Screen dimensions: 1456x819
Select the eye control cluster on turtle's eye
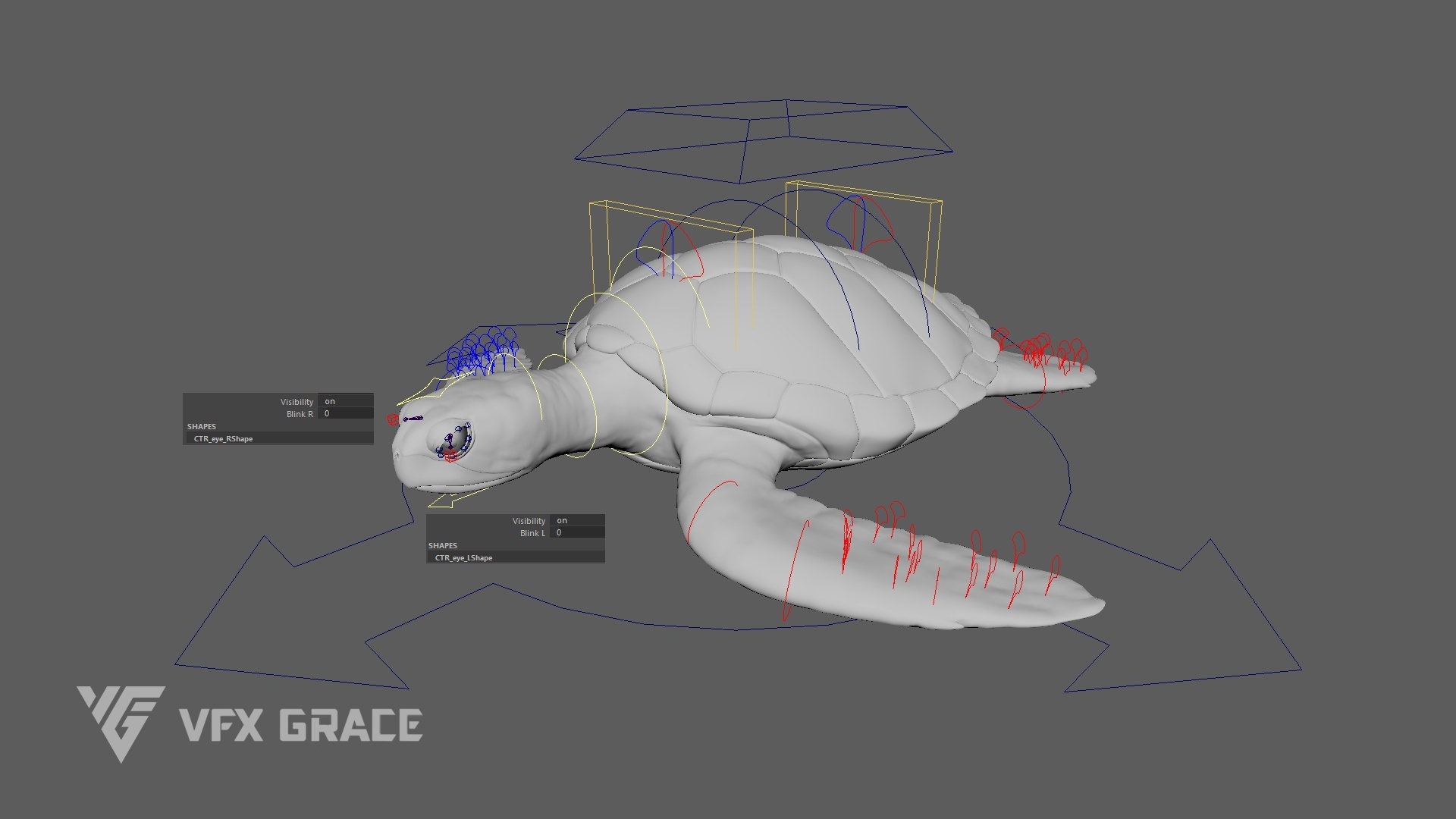[x=453, y=443]
